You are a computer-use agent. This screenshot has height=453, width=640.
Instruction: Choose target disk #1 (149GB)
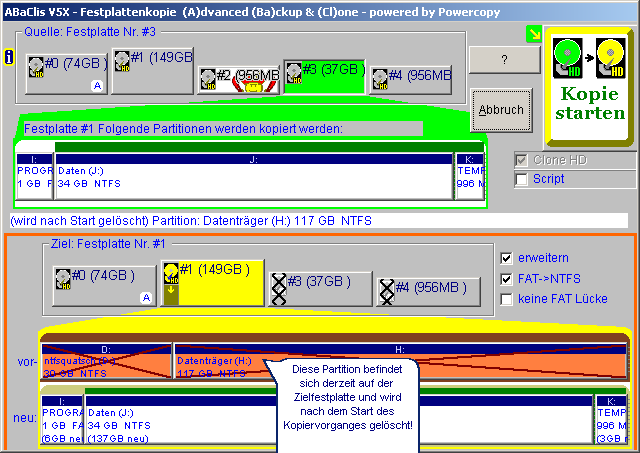[x=212, y=279]
